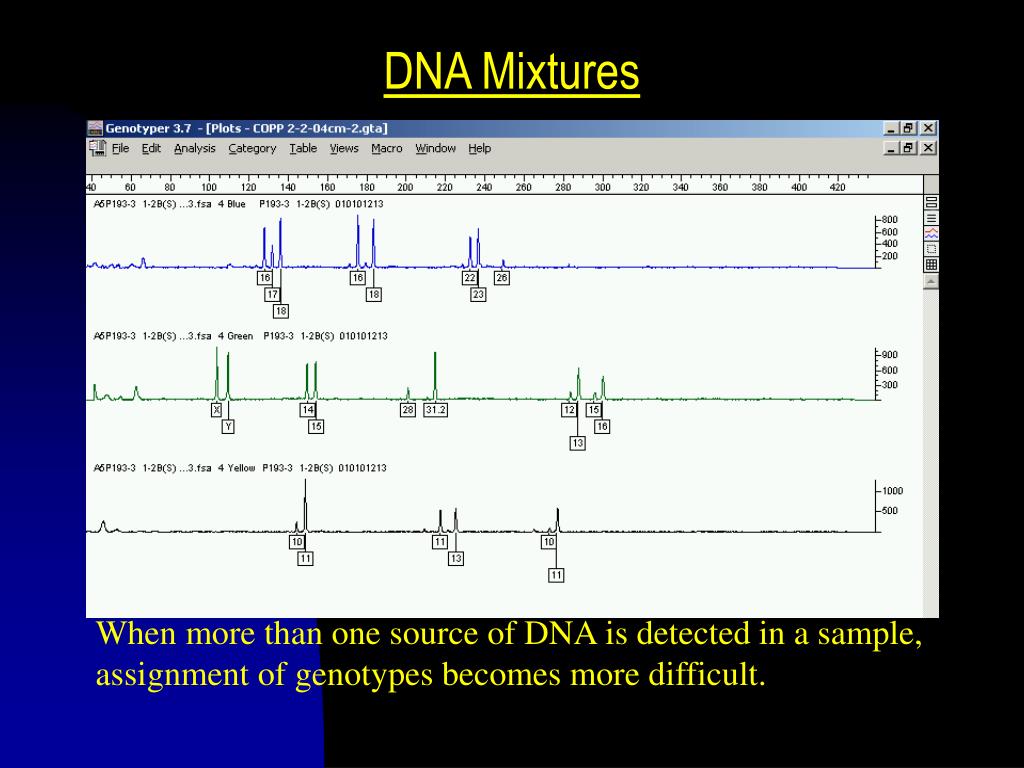Click allele label 26 in the blue plot

[502, 278]
